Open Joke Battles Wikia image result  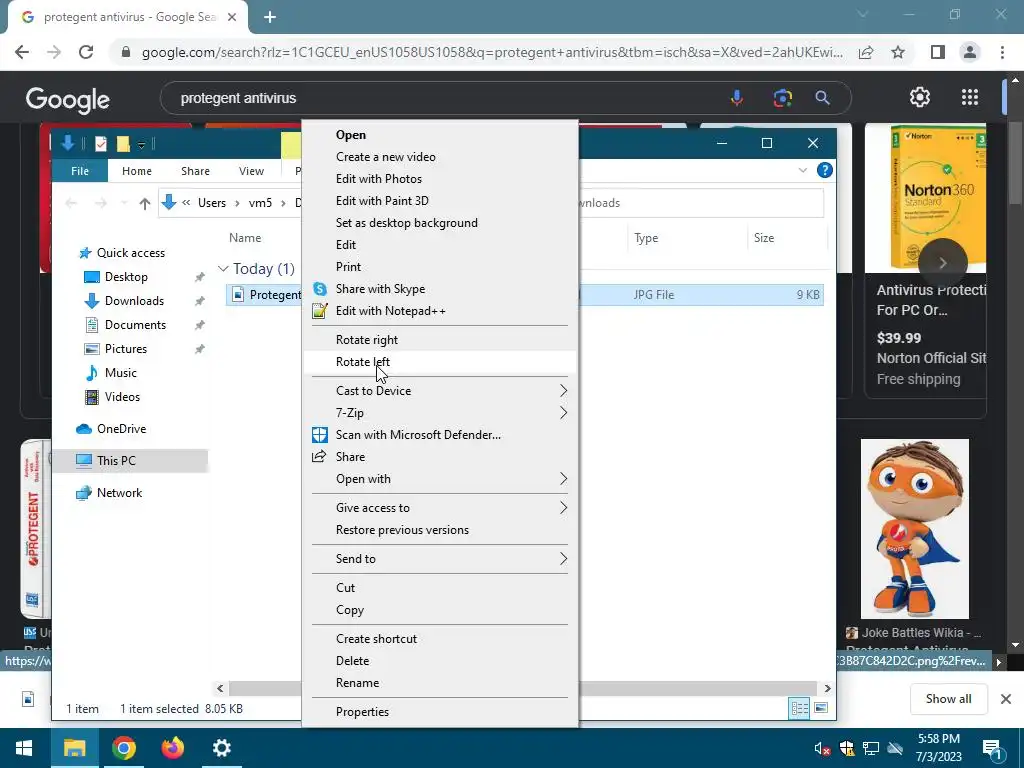tap(914, 529)
